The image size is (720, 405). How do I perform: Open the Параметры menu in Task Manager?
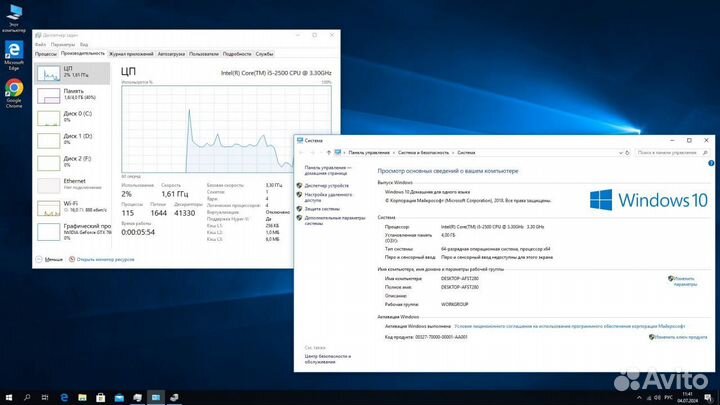point(62,45)
